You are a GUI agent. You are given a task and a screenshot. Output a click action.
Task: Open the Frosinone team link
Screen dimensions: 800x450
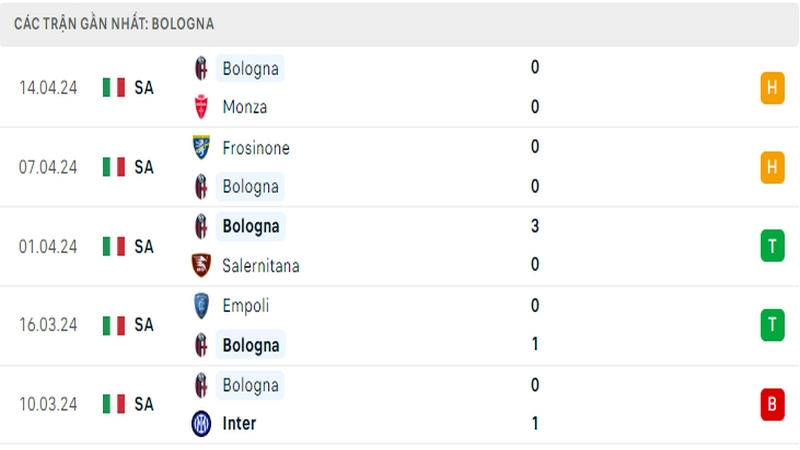pos(256,148)
